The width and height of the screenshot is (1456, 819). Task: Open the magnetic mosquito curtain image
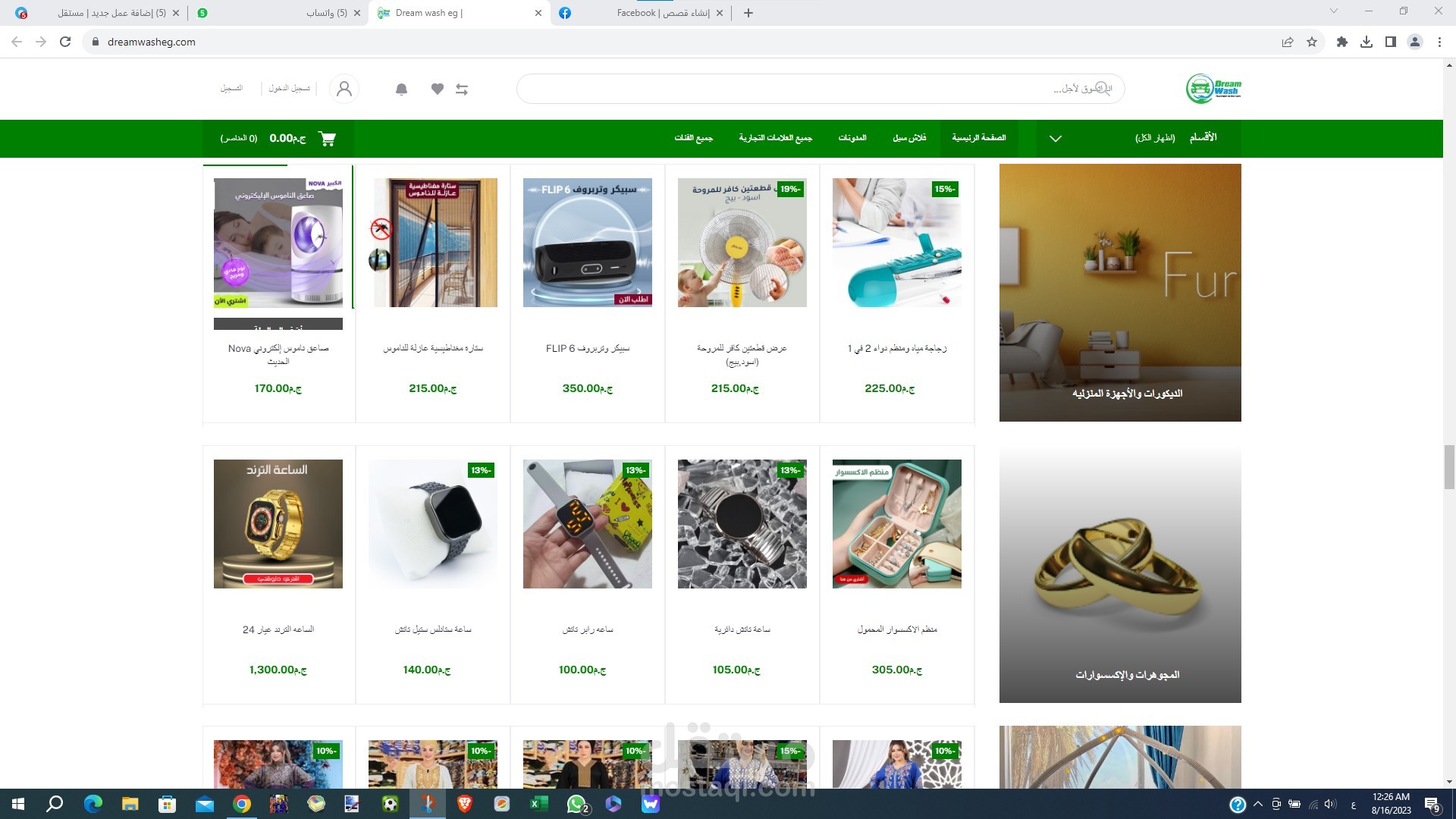click(x=433, y=243)
